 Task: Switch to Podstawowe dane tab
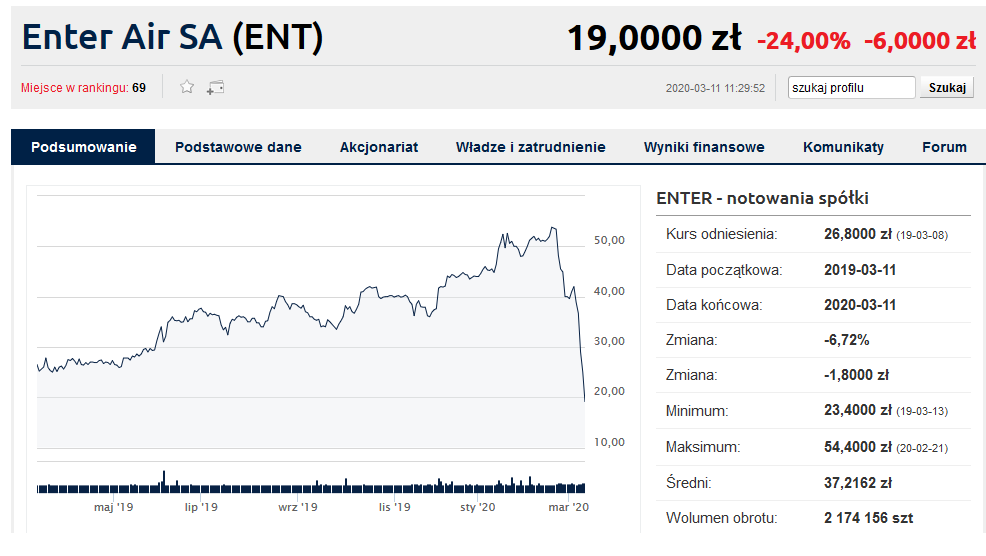tap(238, 147)
